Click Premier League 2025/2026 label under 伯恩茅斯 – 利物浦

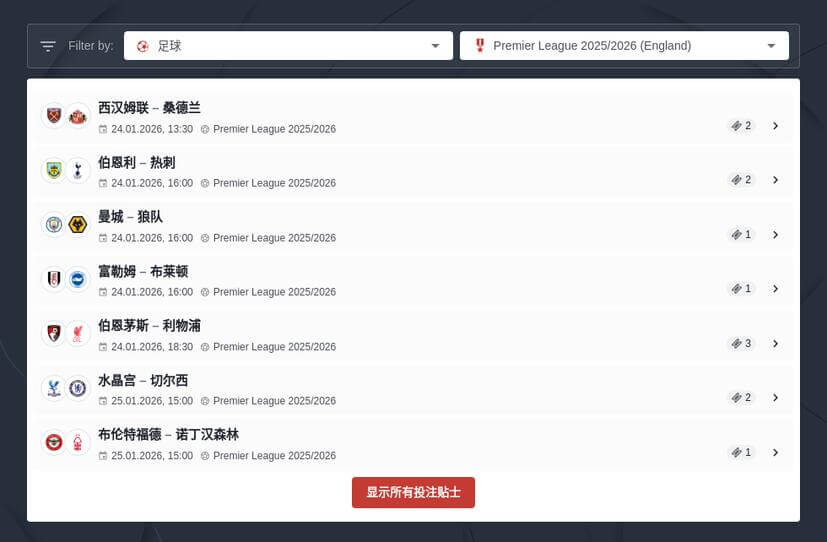[x=274, y=347]
